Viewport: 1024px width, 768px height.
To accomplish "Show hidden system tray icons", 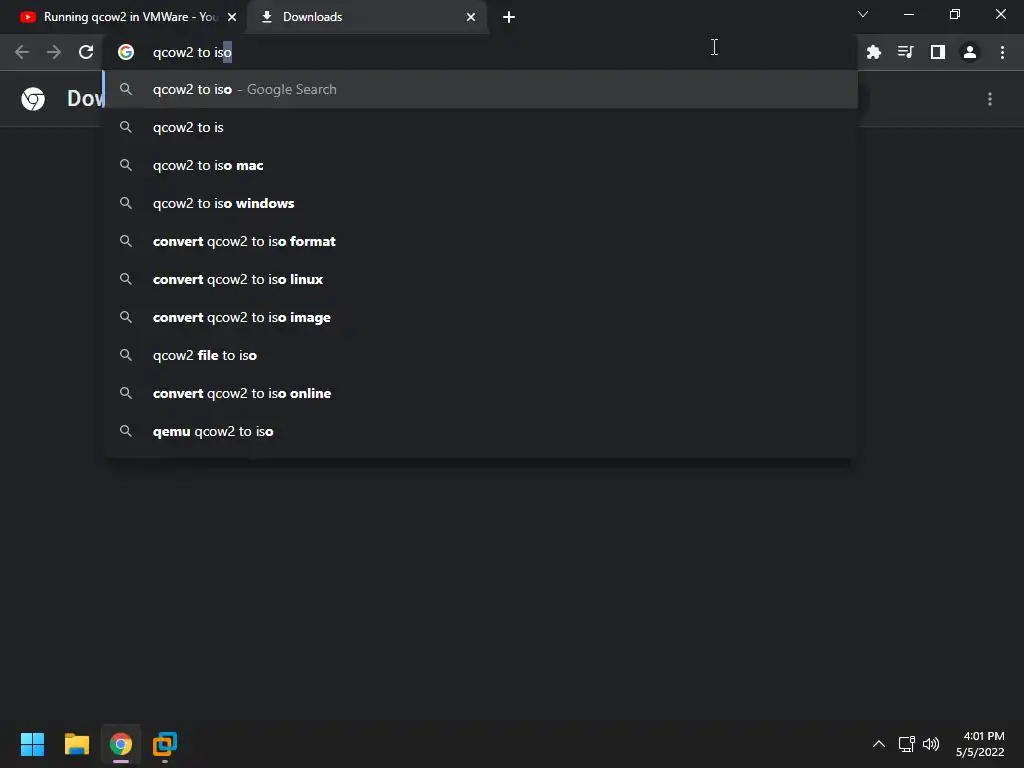I will click(x=879, y=744).
